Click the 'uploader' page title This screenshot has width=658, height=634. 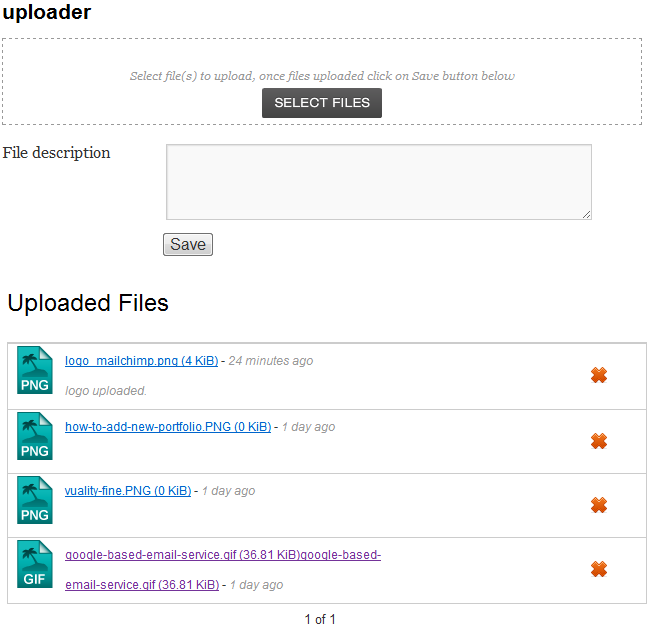47,12
